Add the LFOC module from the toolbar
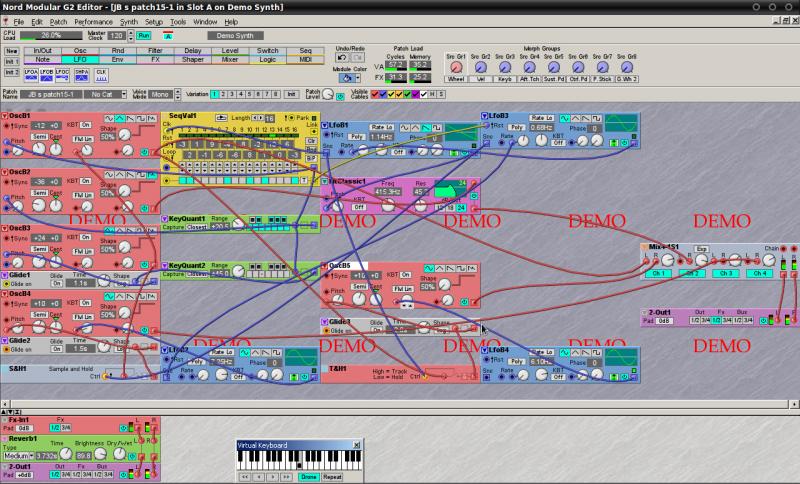 coord(62,75)
